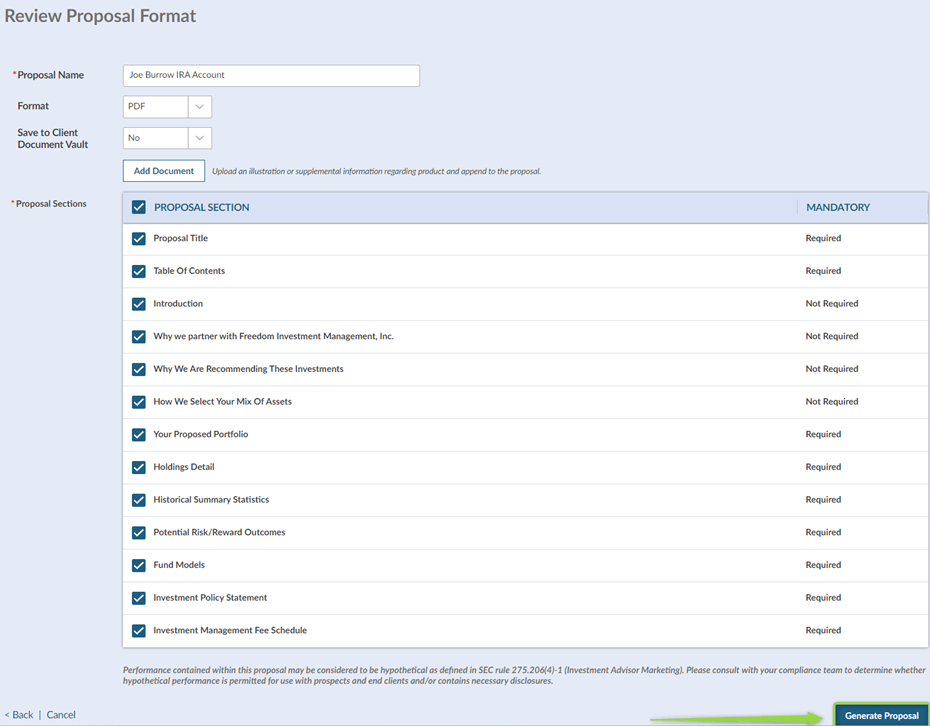Uncheck the Potential Risk/Reward Outcomes section

tap(138, 532)
